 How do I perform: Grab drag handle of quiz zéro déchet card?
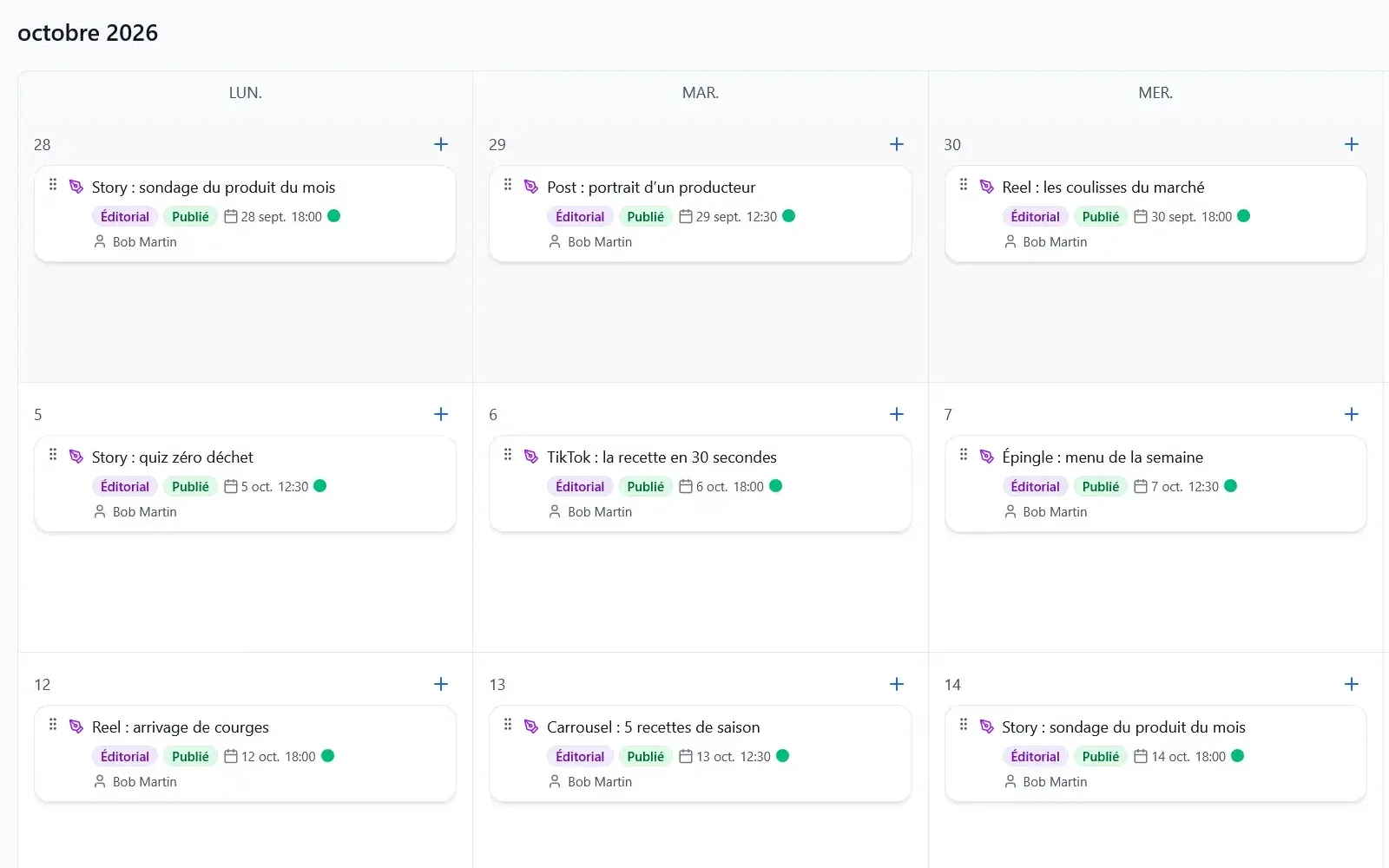[x=53, y=455]
